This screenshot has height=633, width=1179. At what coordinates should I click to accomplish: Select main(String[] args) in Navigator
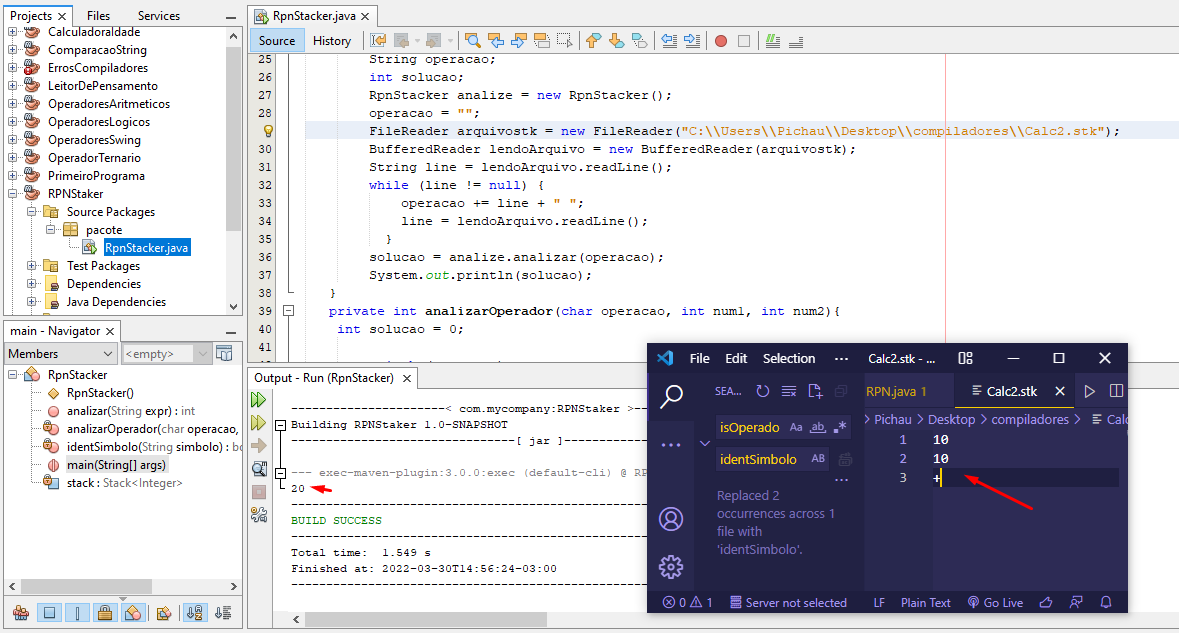(116, 465)
